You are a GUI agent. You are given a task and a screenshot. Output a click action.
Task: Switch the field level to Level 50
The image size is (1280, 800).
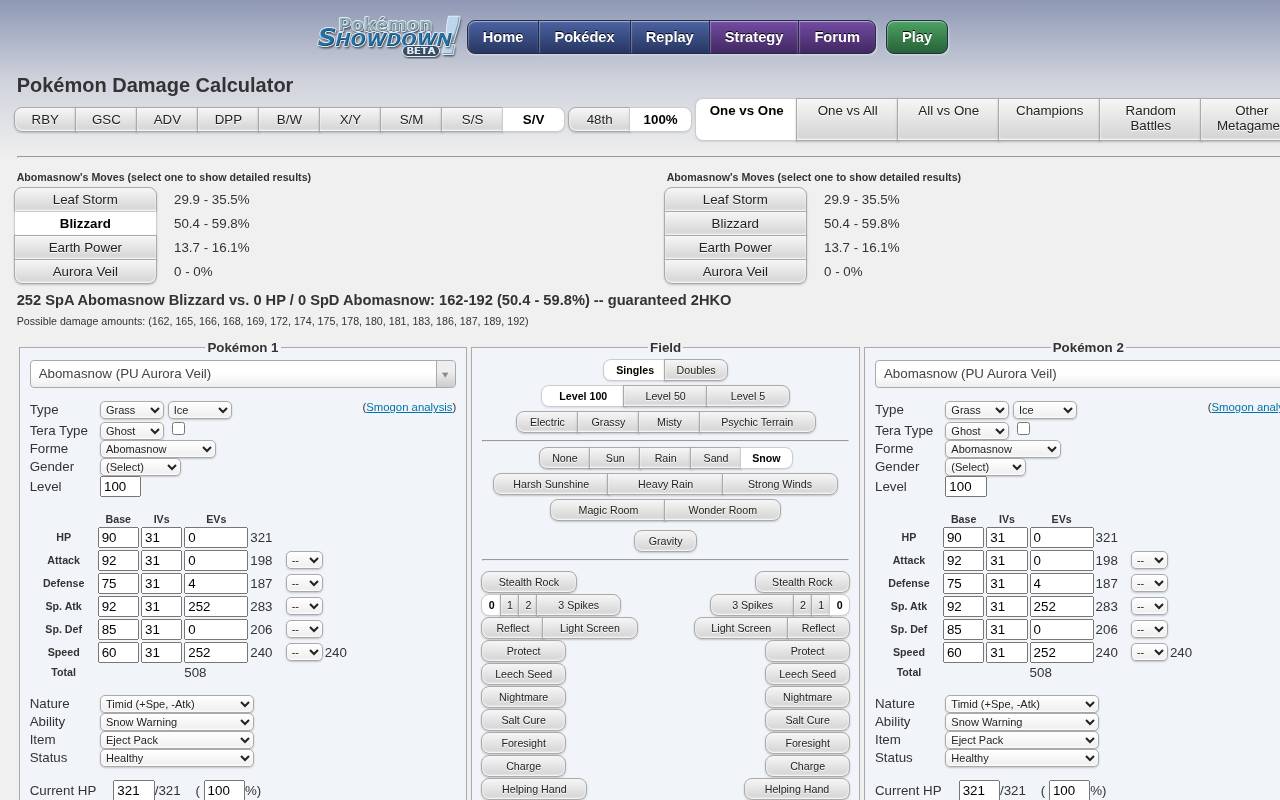click(665, 396)
